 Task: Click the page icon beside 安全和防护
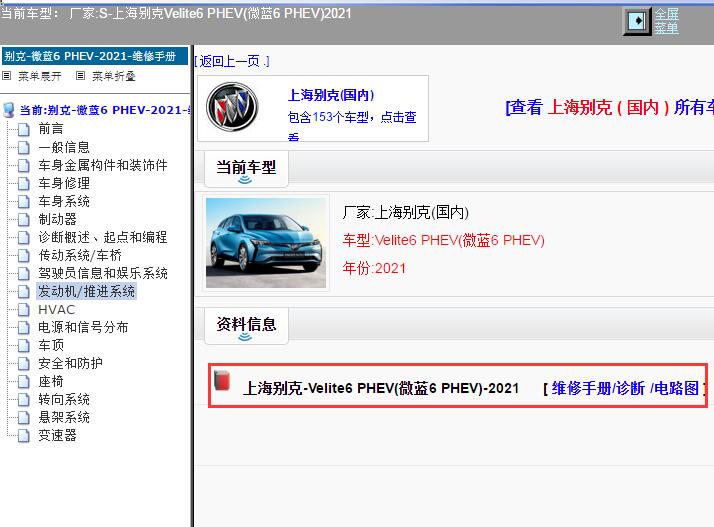click(24, 364)
